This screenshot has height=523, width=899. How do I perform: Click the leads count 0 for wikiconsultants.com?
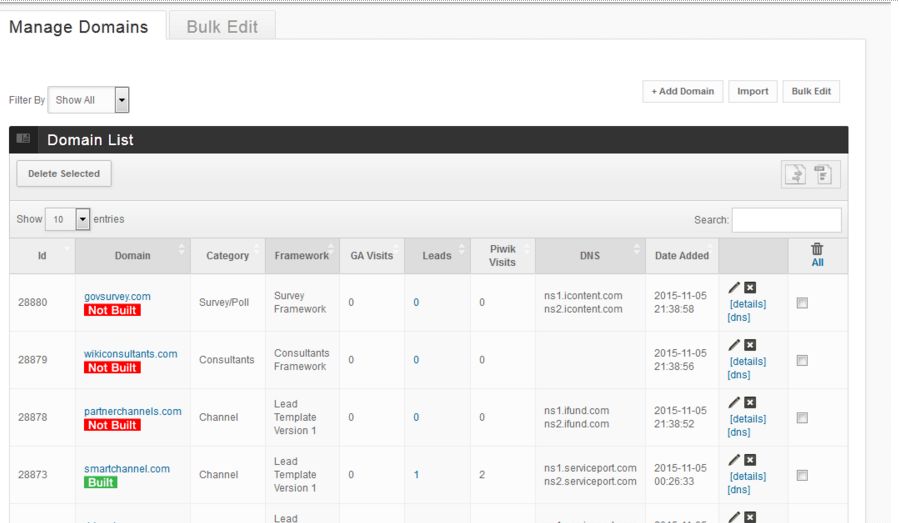pos(416,360)
